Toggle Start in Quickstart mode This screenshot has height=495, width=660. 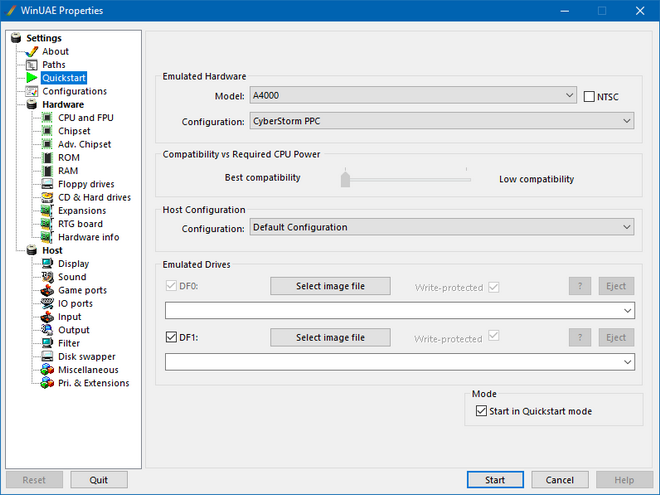(483, 411)
